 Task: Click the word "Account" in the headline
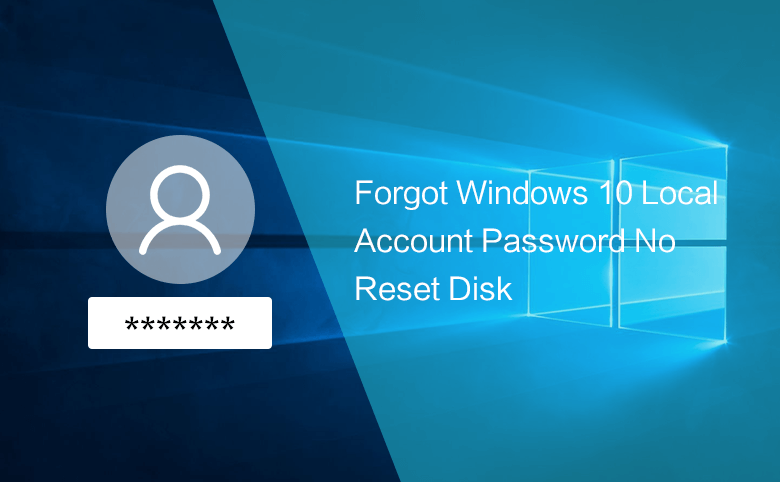[413, 241]
